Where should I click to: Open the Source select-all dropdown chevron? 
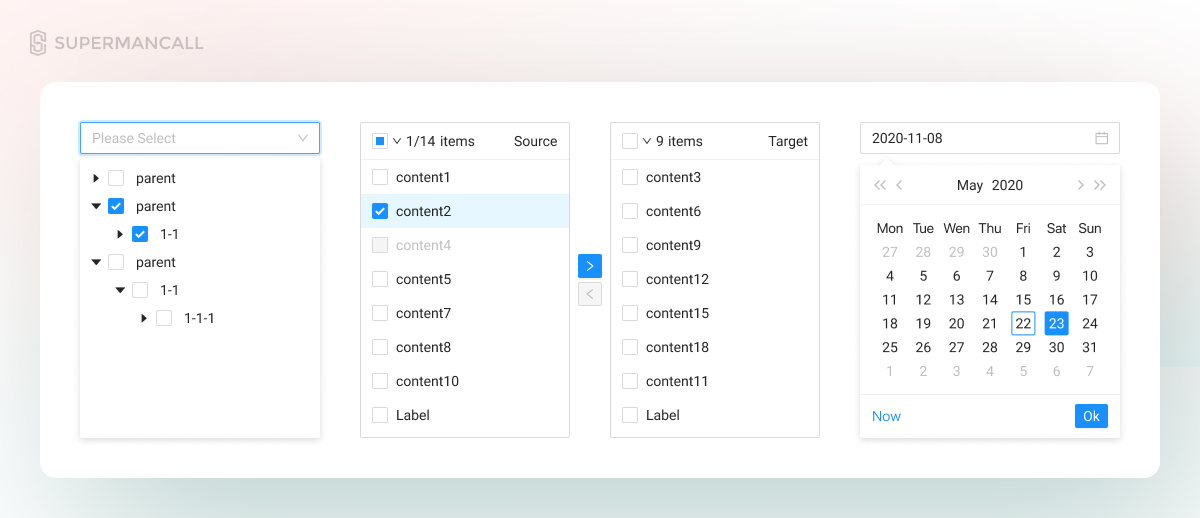[397, 141]
